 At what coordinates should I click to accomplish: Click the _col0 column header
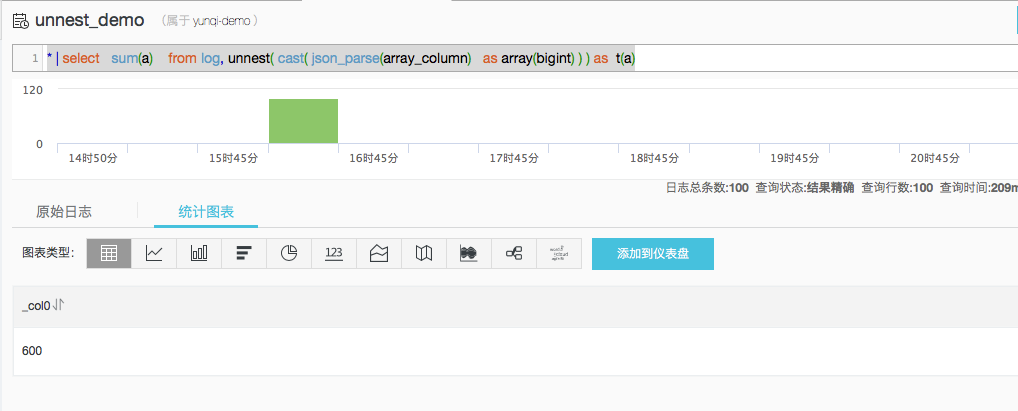click(36, 305)
